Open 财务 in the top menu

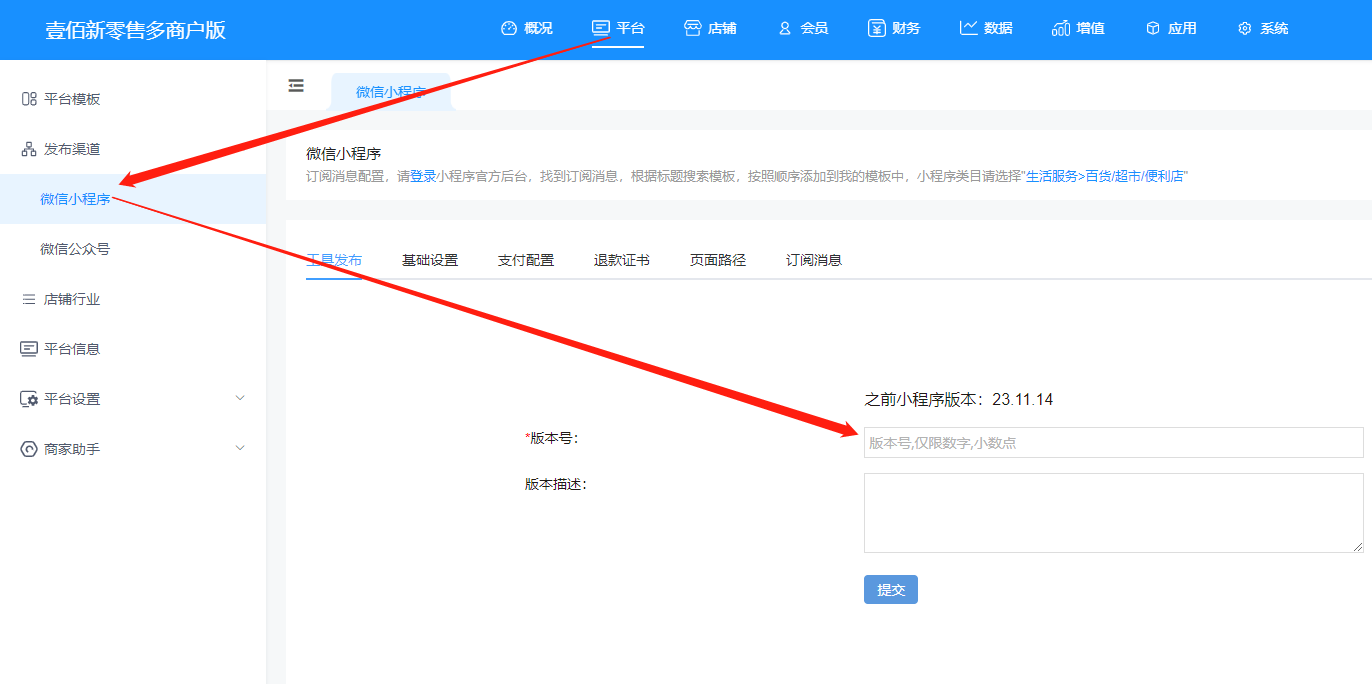[x=906, y=28]
